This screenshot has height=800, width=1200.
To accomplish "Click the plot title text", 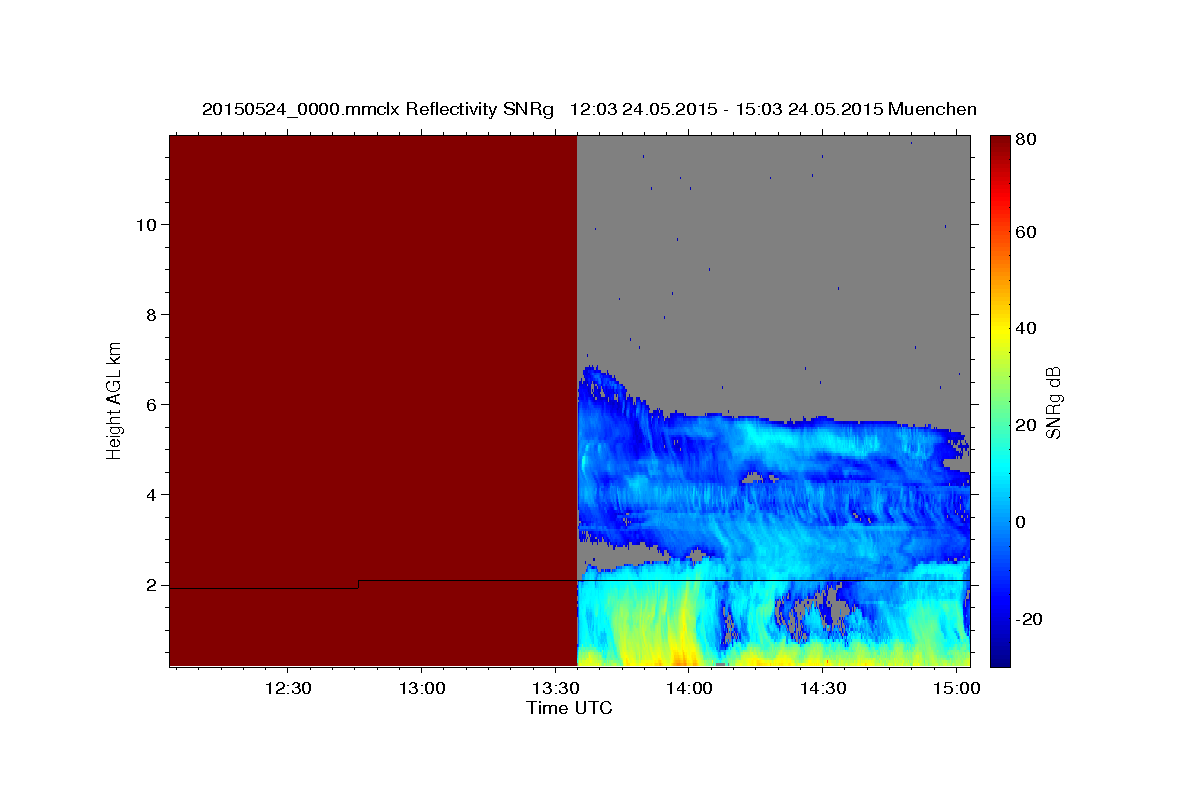I will tap(589, 109).
